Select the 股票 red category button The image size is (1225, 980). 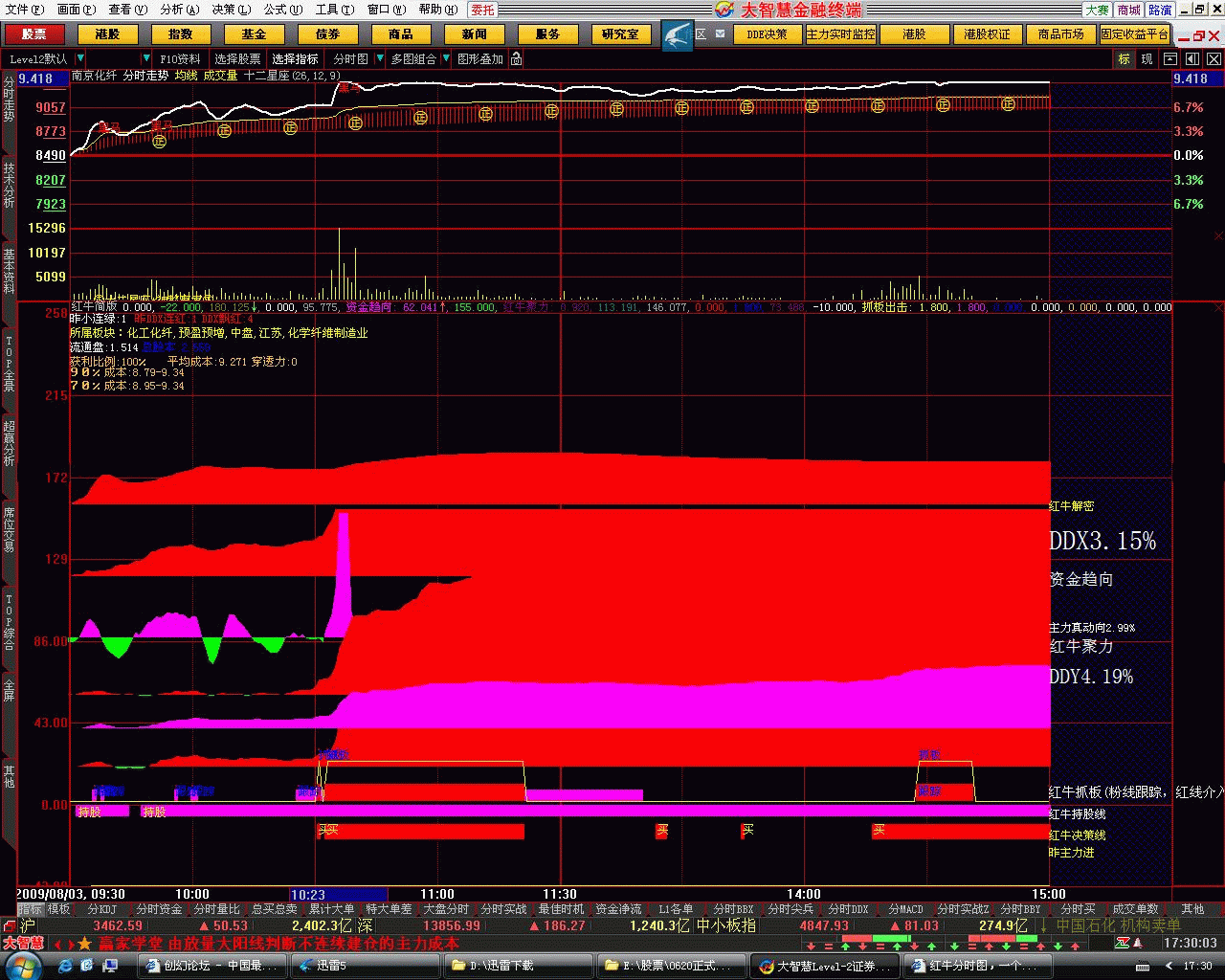tap(33, 34)
